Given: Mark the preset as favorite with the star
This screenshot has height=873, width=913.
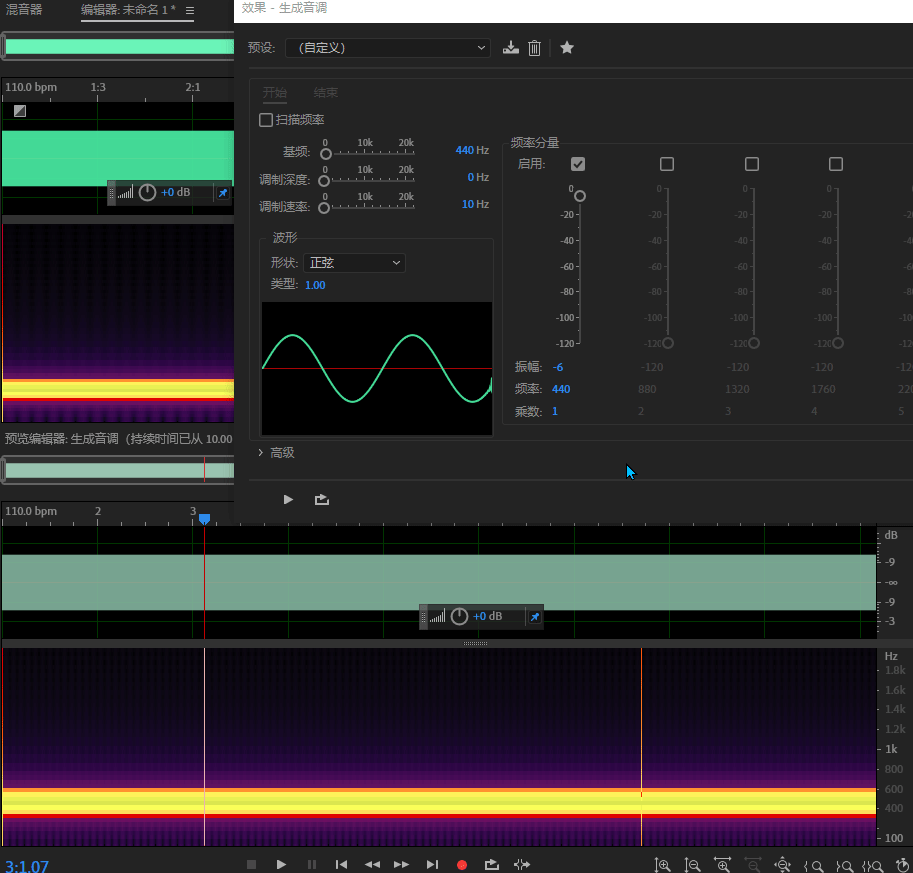Looking at the screenshot, I should pos(567,48).
